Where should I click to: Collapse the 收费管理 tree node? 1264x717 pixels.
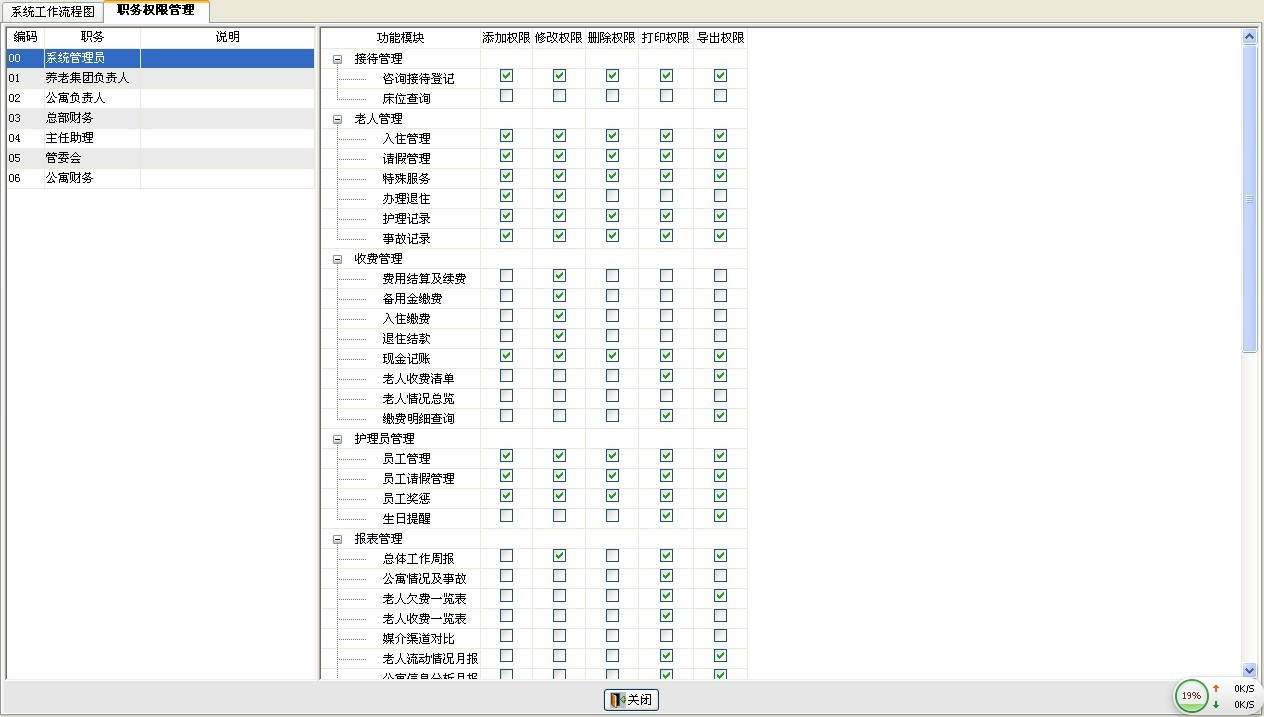[x=338, y=259]
